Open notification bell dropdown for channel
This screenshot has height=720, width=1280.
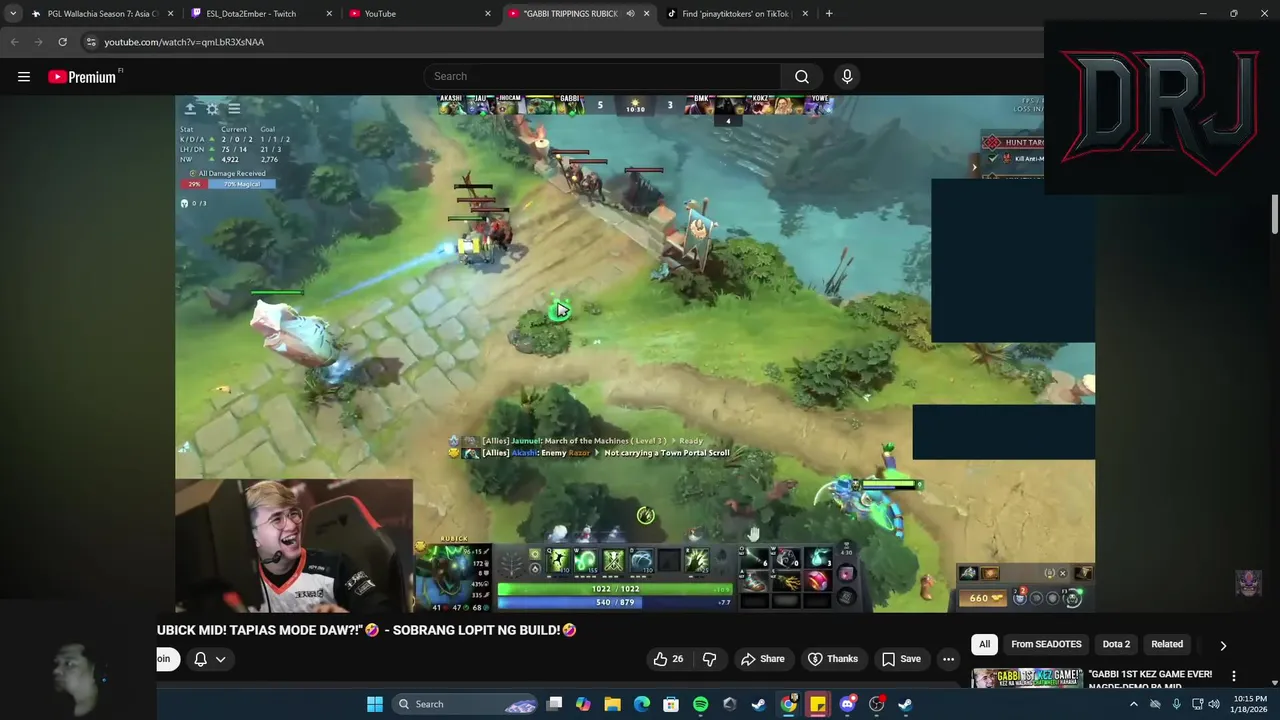point(209,659)
